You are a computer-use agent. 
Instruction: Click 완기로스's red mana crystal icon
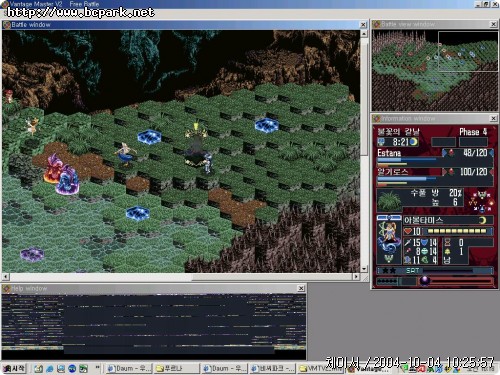[x=451, y=172]
